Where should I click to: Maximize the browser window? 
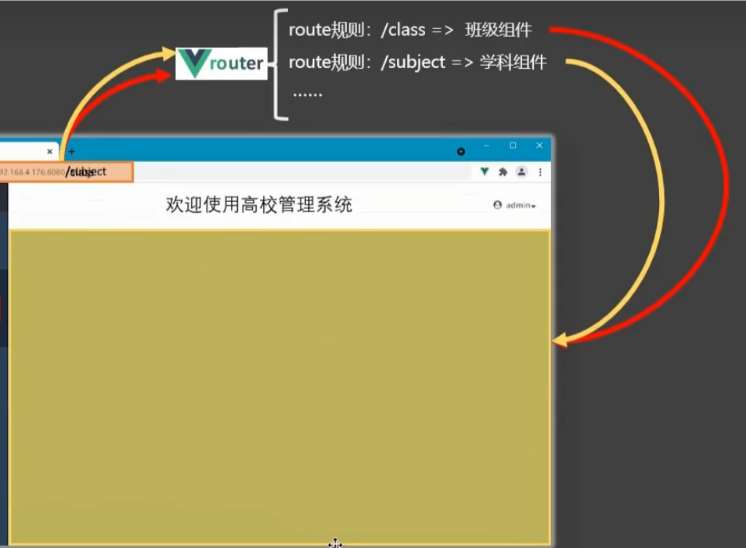(513, 146)
